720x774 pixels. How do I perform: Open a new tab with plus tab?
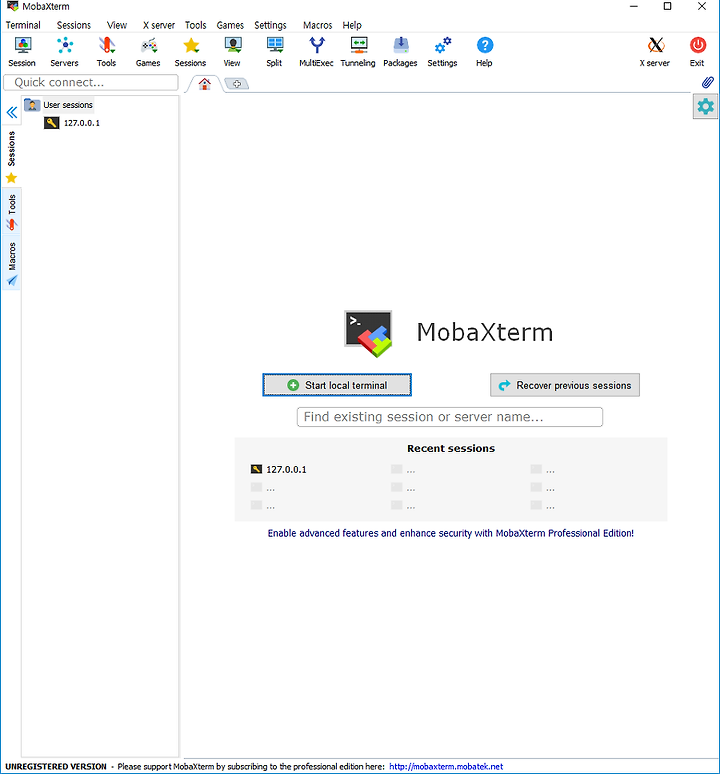click(236, 84)
